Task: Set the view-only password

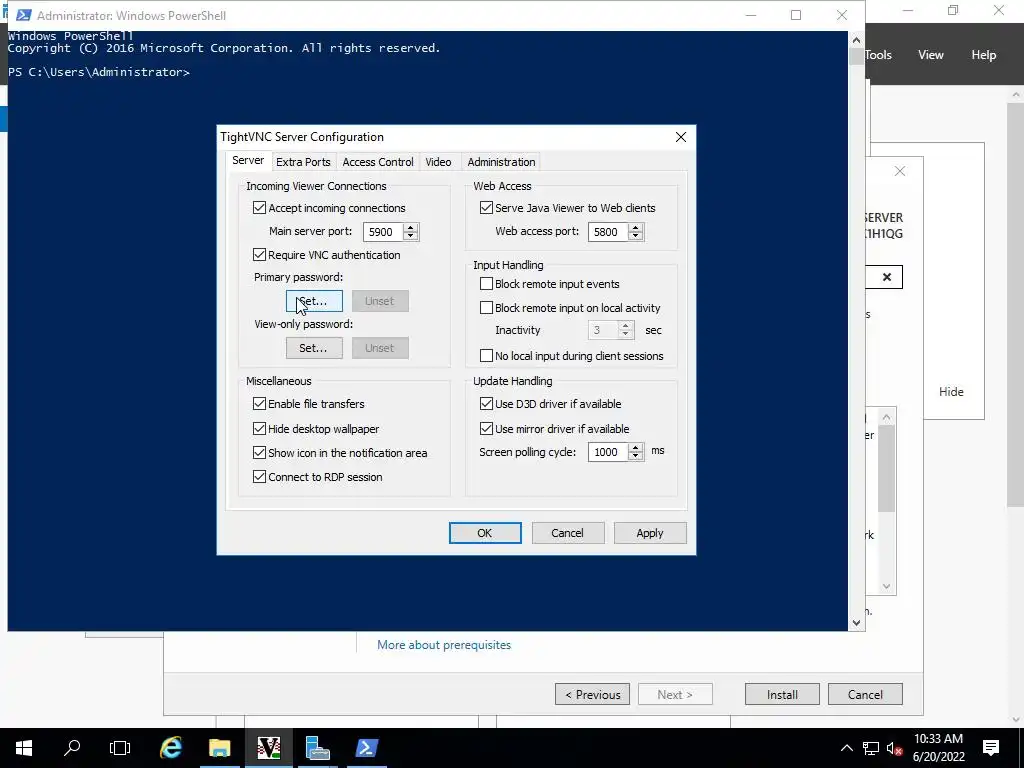Action: [314, 348]
